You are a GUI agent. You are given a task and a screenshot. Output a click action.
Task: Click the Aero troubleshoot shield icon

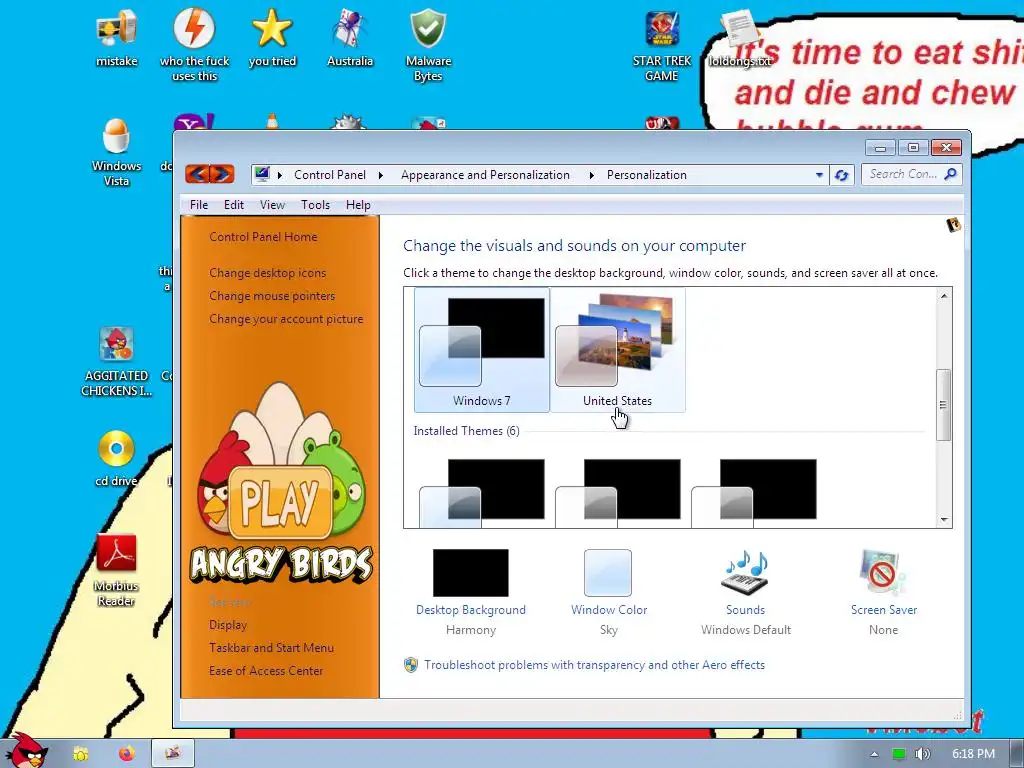click(x=411, y=665)
